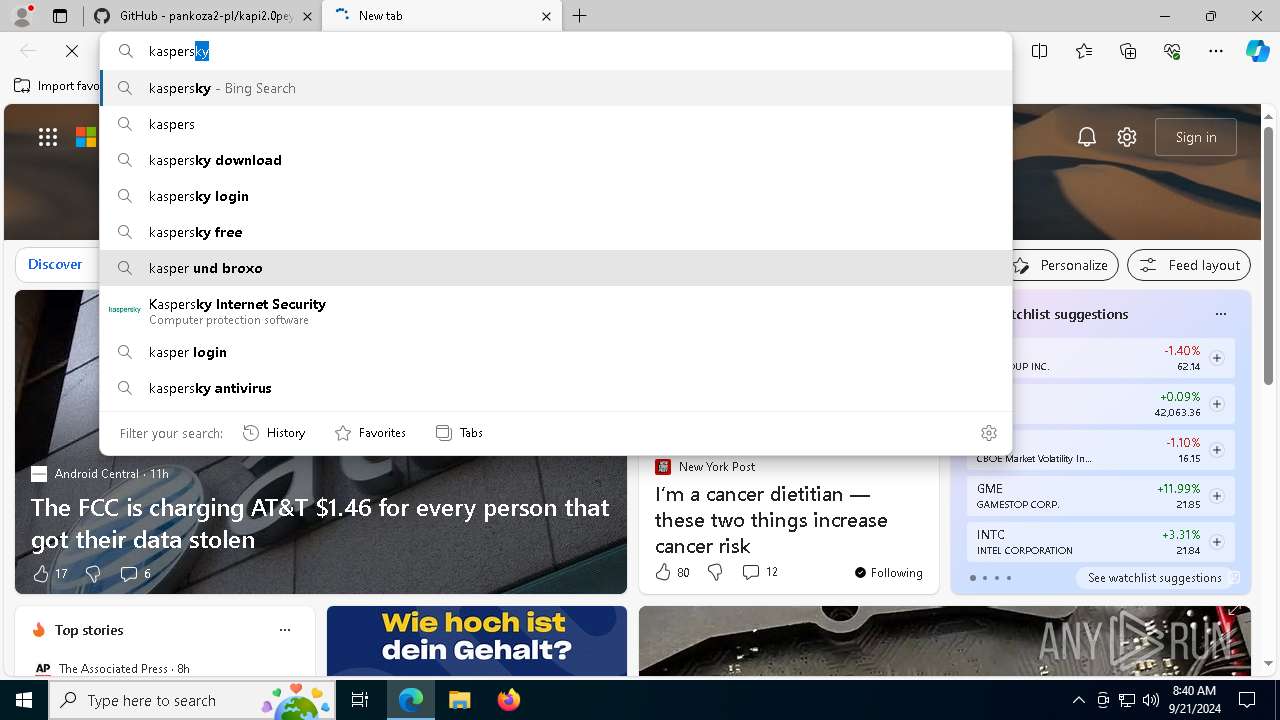Close the New tab tab
Image resolution: width=1280 pixels, height=720 pixels.
(x=546, y=16)
